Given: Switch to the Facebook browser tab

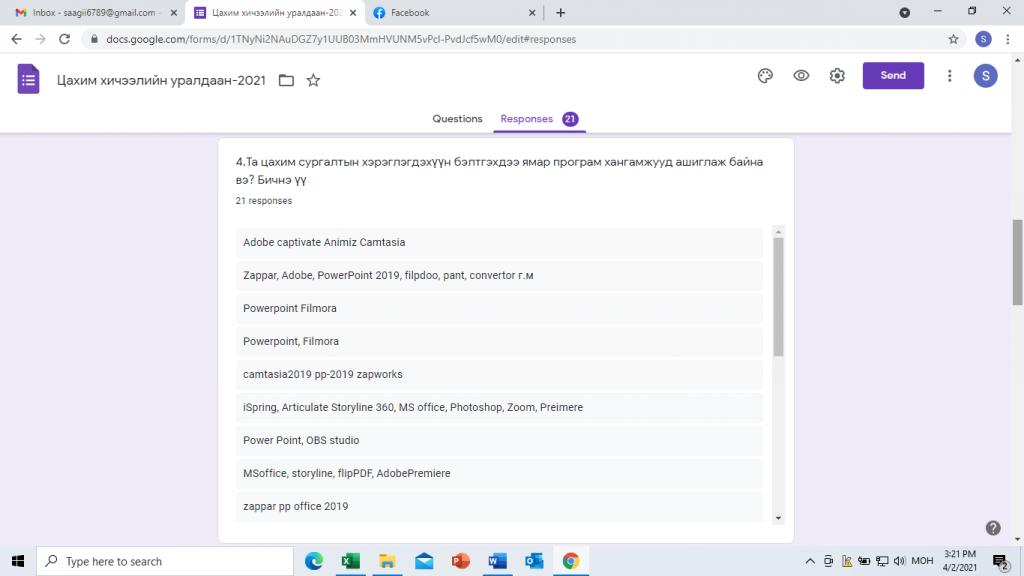Looking at the screenshot, I should click(x=455, y=12).
